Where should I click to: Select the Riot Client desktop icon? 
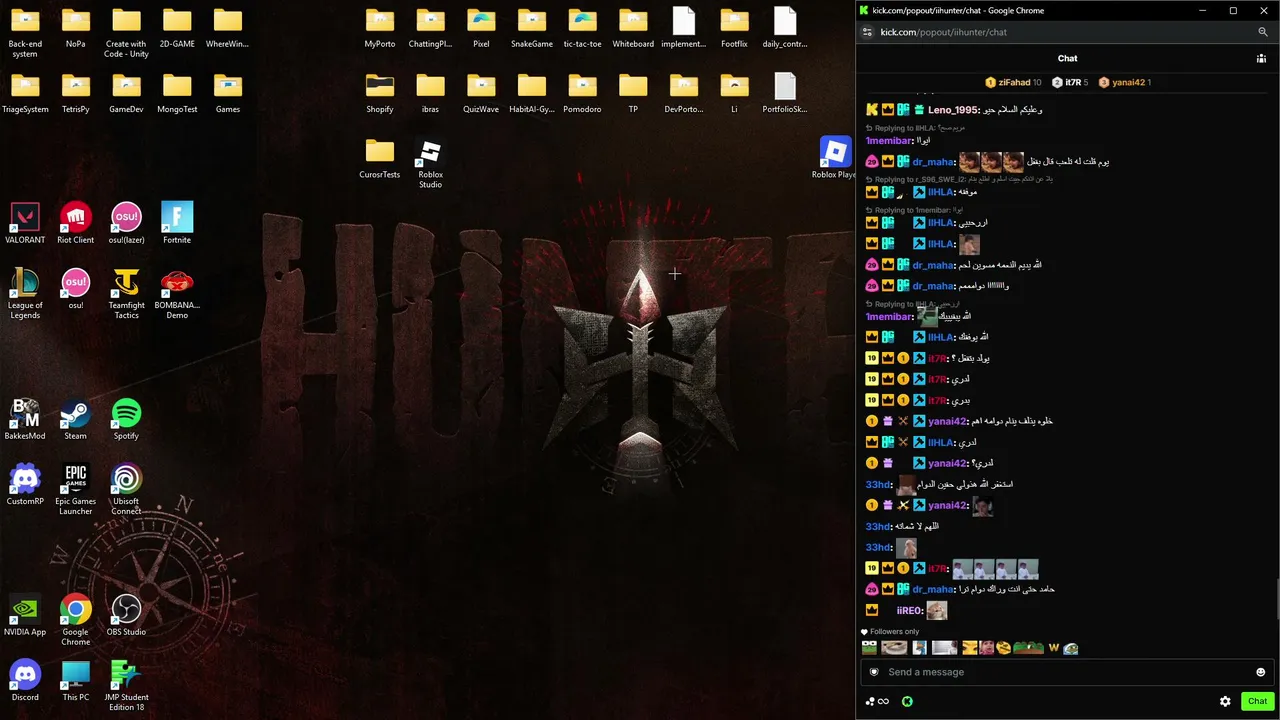[x=76, y=224]
